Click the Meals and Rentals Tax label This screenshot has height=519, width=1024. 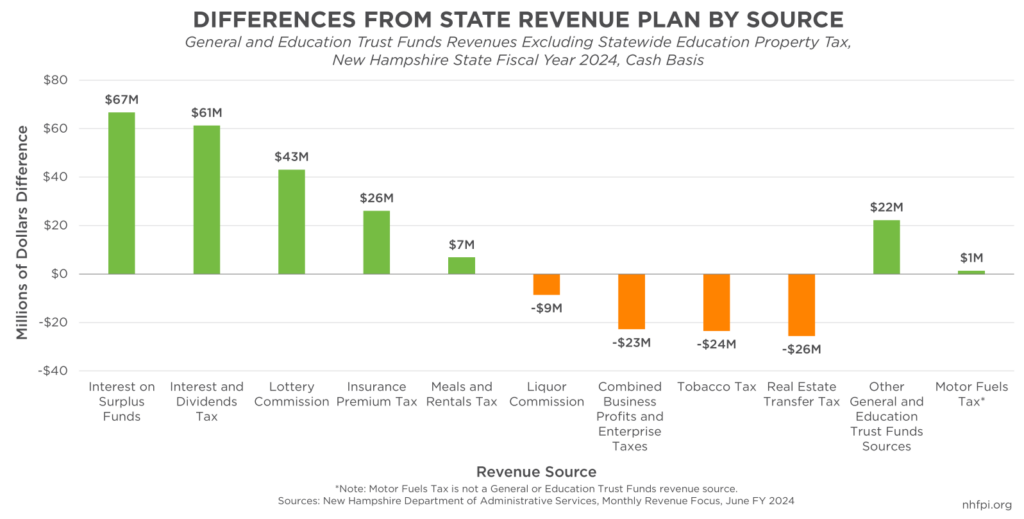click(461, 394)
